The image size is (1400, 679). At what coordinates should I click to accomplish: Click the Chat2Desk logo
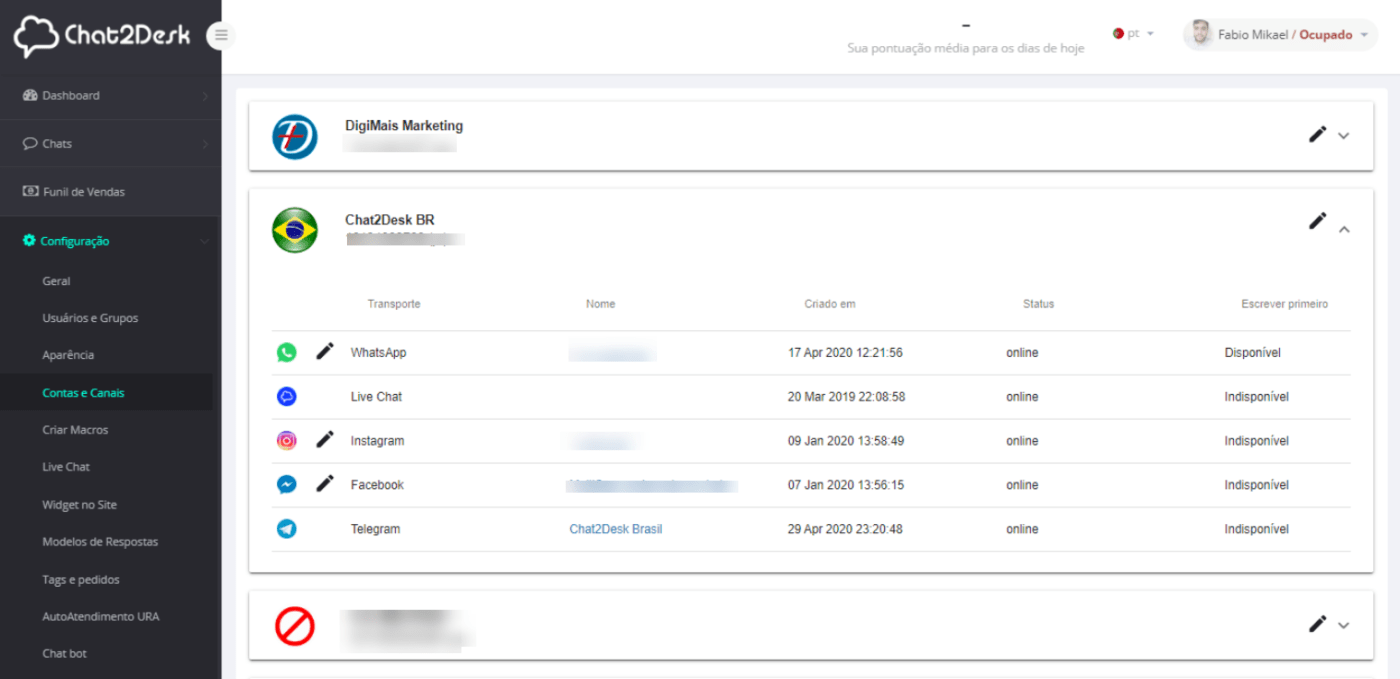click(x=101, y=37)
